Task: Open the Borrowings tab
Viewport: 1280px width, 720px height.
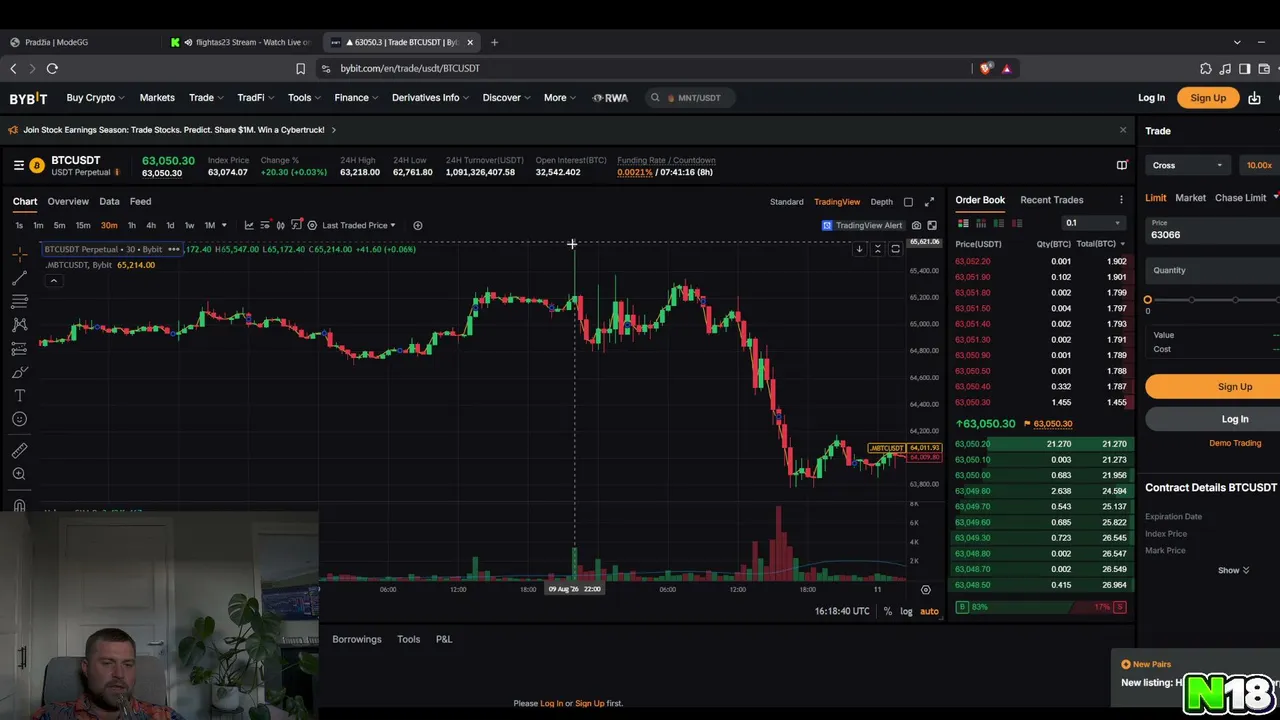Action: [x=357, y=640]
